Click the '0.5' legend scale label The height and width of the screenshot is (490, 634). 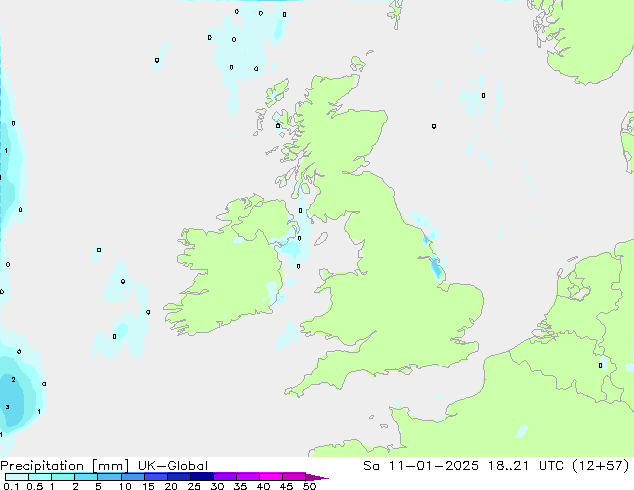[35, 486]
